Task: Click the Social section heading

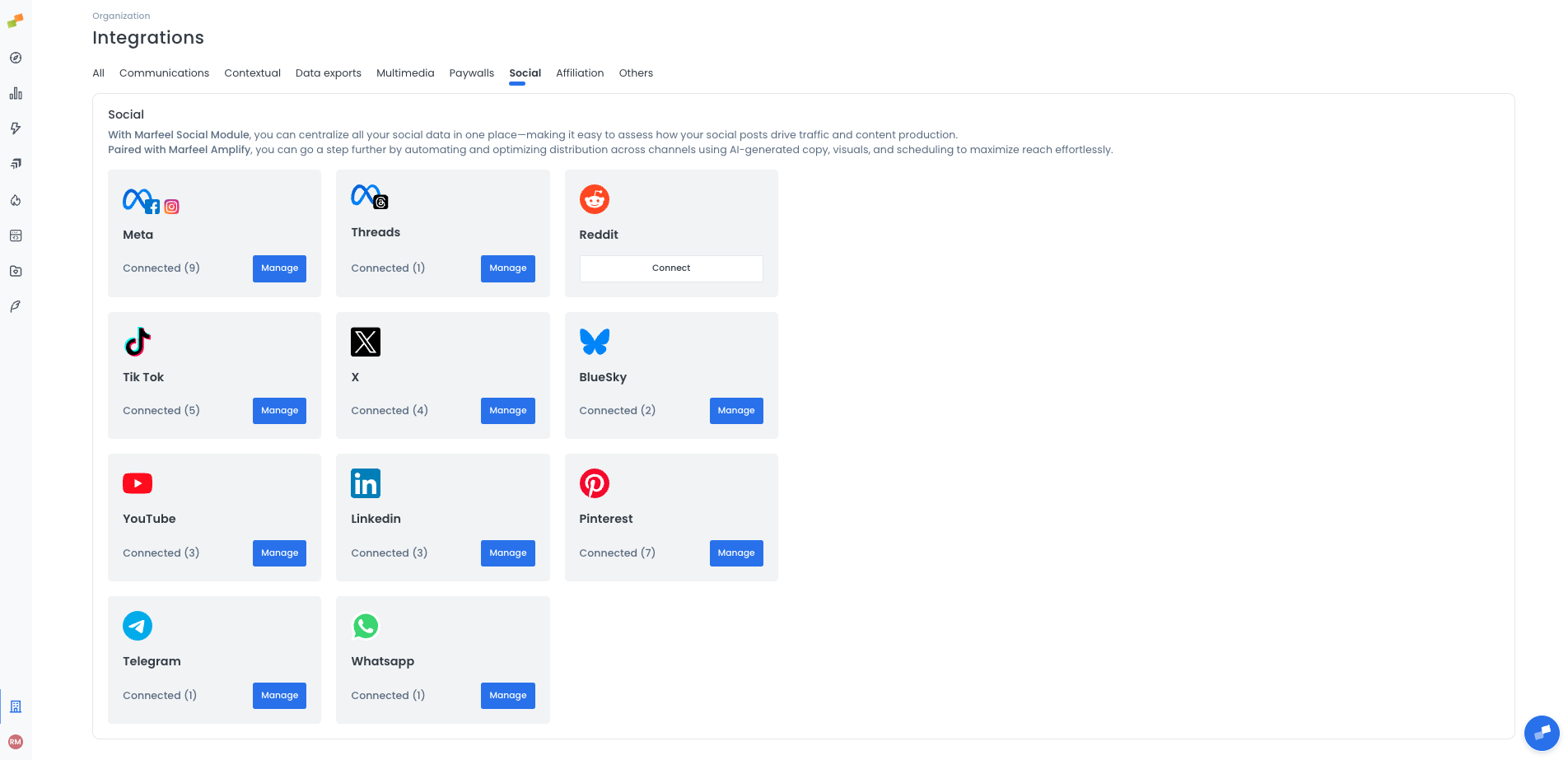Action: coord(126,114)
